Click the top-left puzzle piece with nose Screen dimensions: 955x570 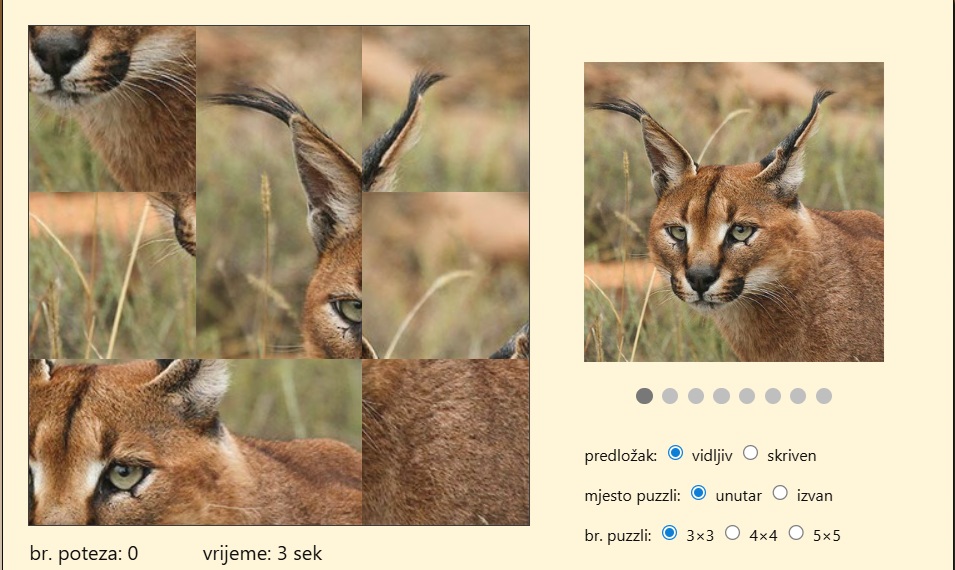tap(112, 108)
